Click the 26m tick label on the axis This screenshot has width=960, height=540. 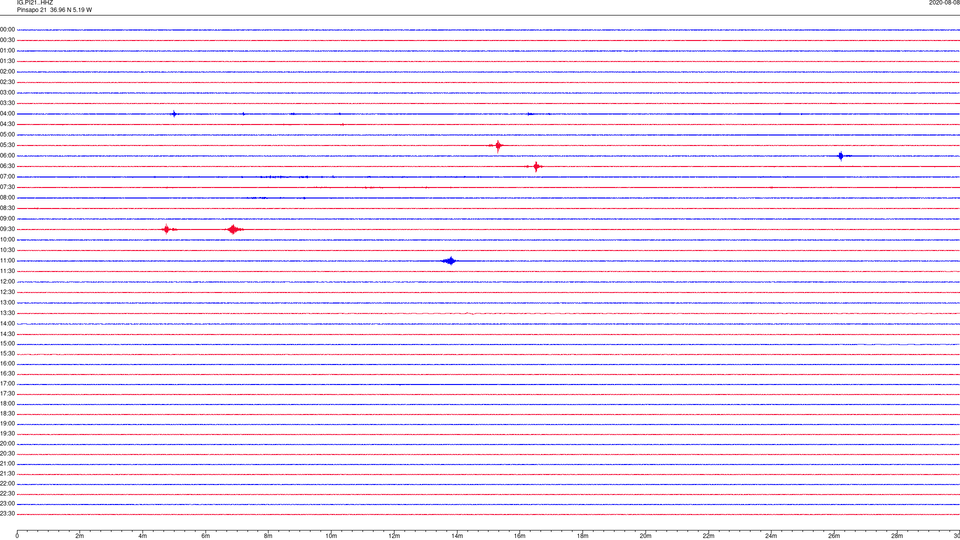(834, 536)
